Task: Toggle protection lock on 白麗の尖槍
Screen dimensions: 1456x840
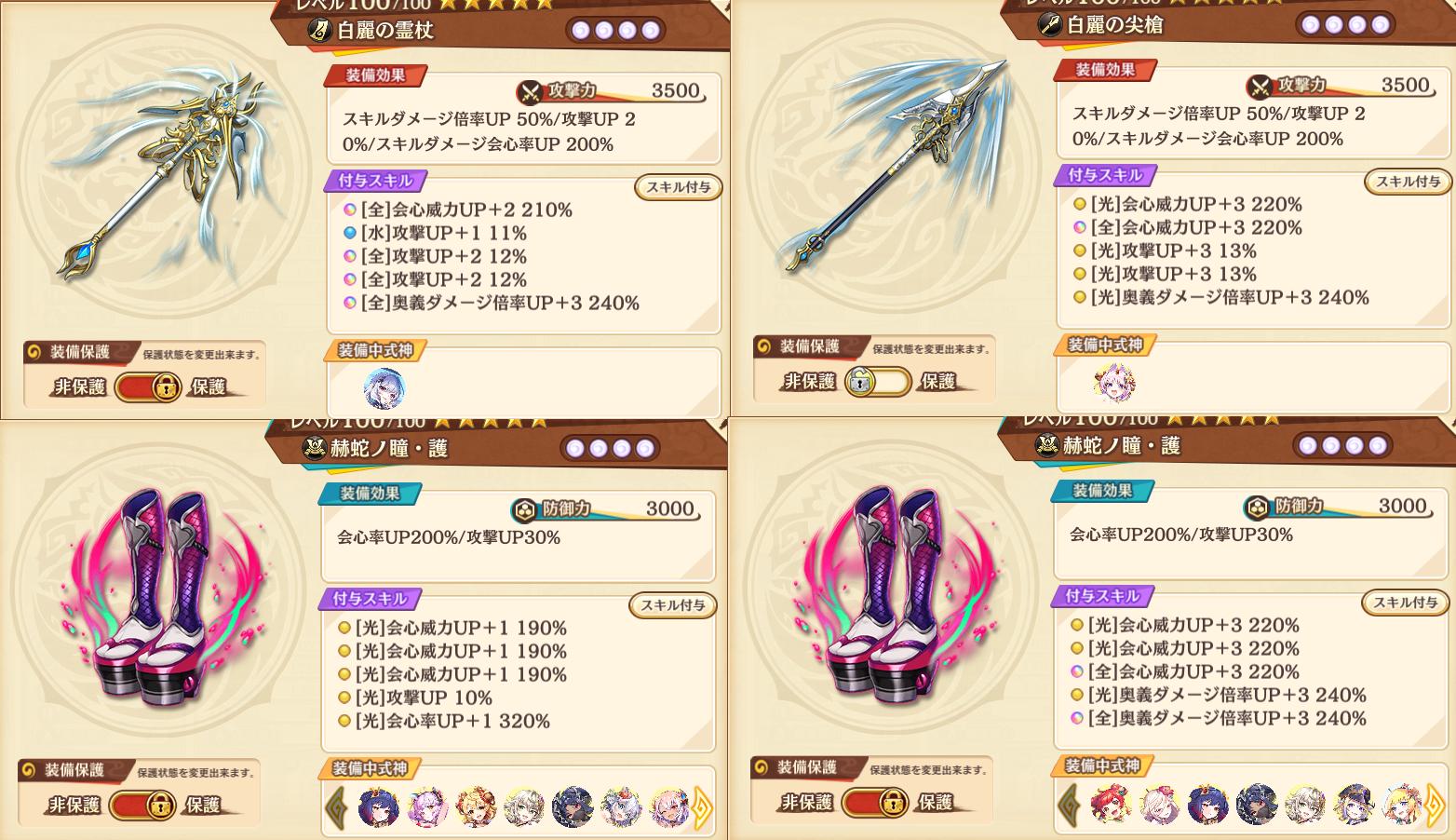Action: (x=877, y=381)
